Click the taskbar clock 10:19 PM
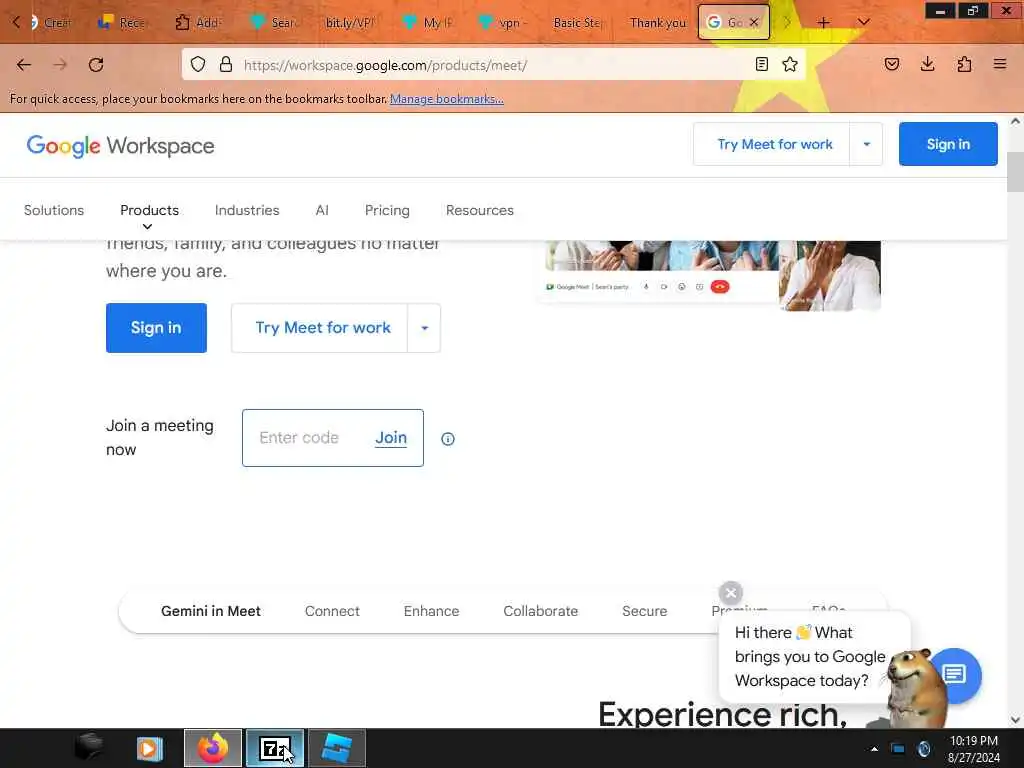Viewport: 1024px width, 768px height. [x=973, y=741]
